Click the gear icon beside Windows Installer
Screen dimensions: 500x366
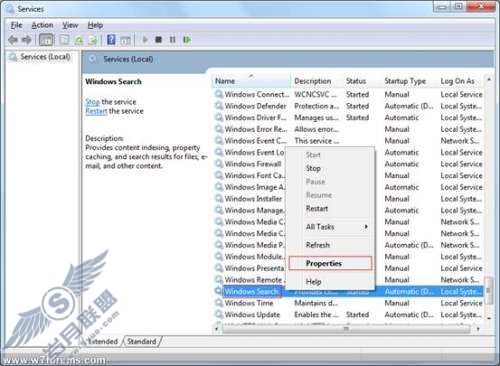pos(219,198)
